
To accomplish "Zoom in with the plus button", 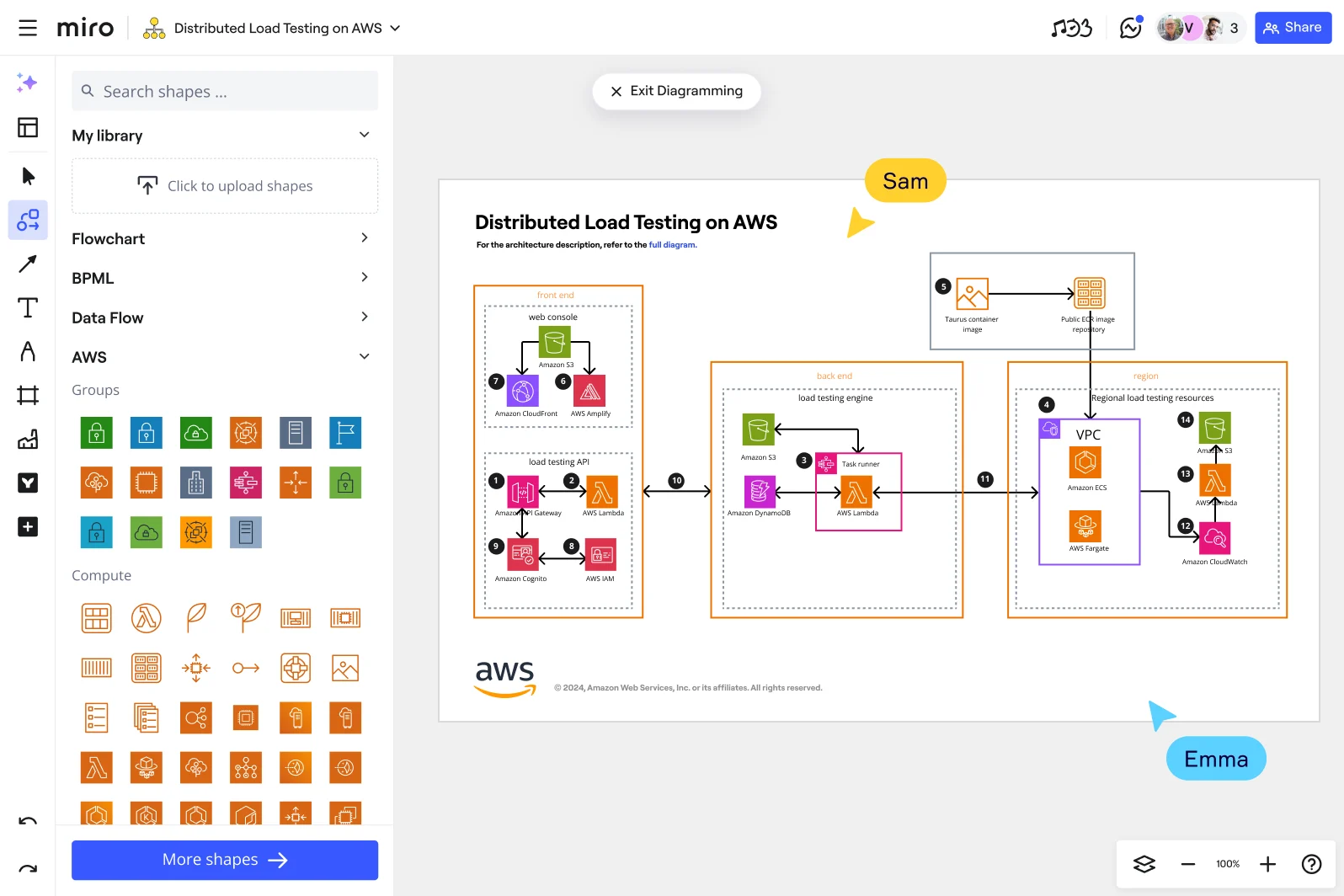I will click(x=1267, y=864).
